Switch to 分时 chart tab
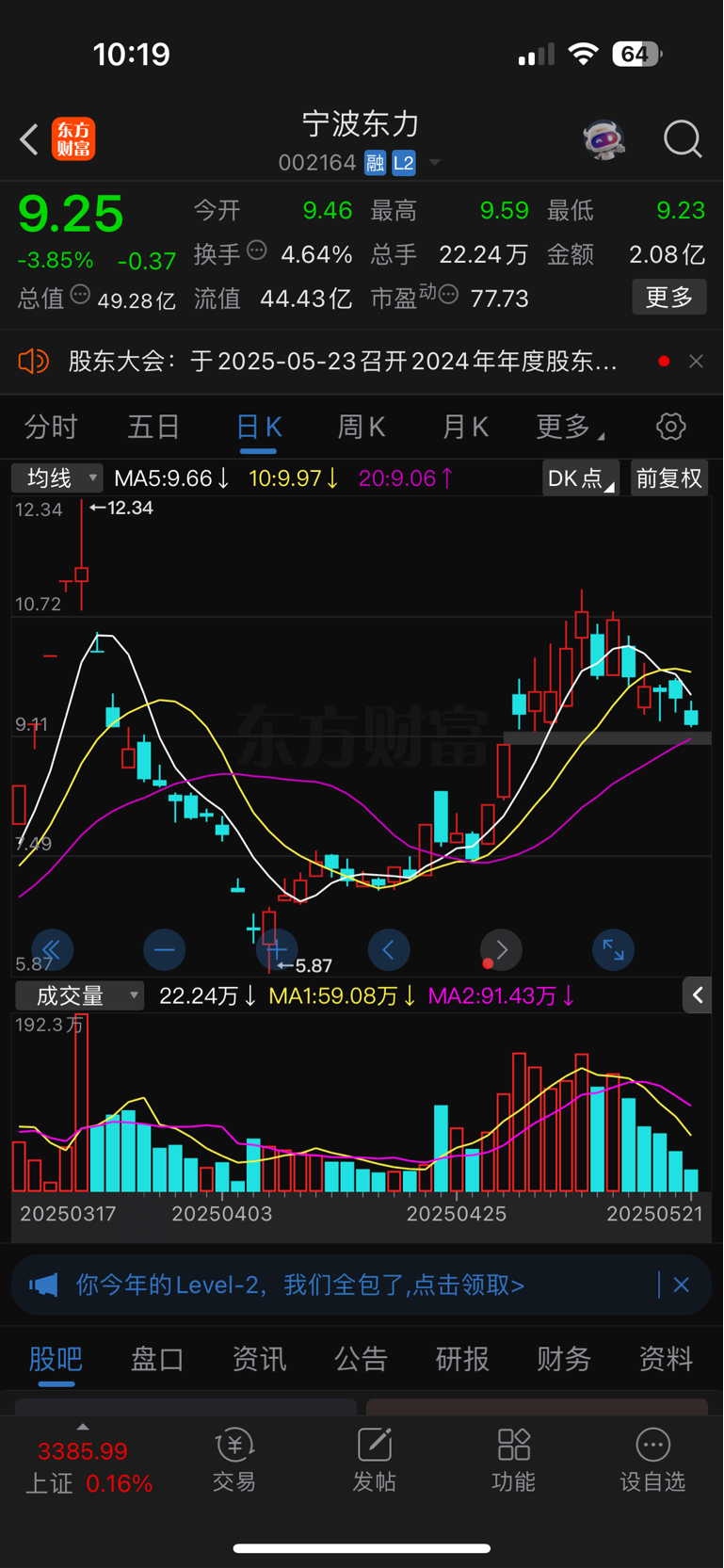724x1568 pixels. (x=51, y=428)
